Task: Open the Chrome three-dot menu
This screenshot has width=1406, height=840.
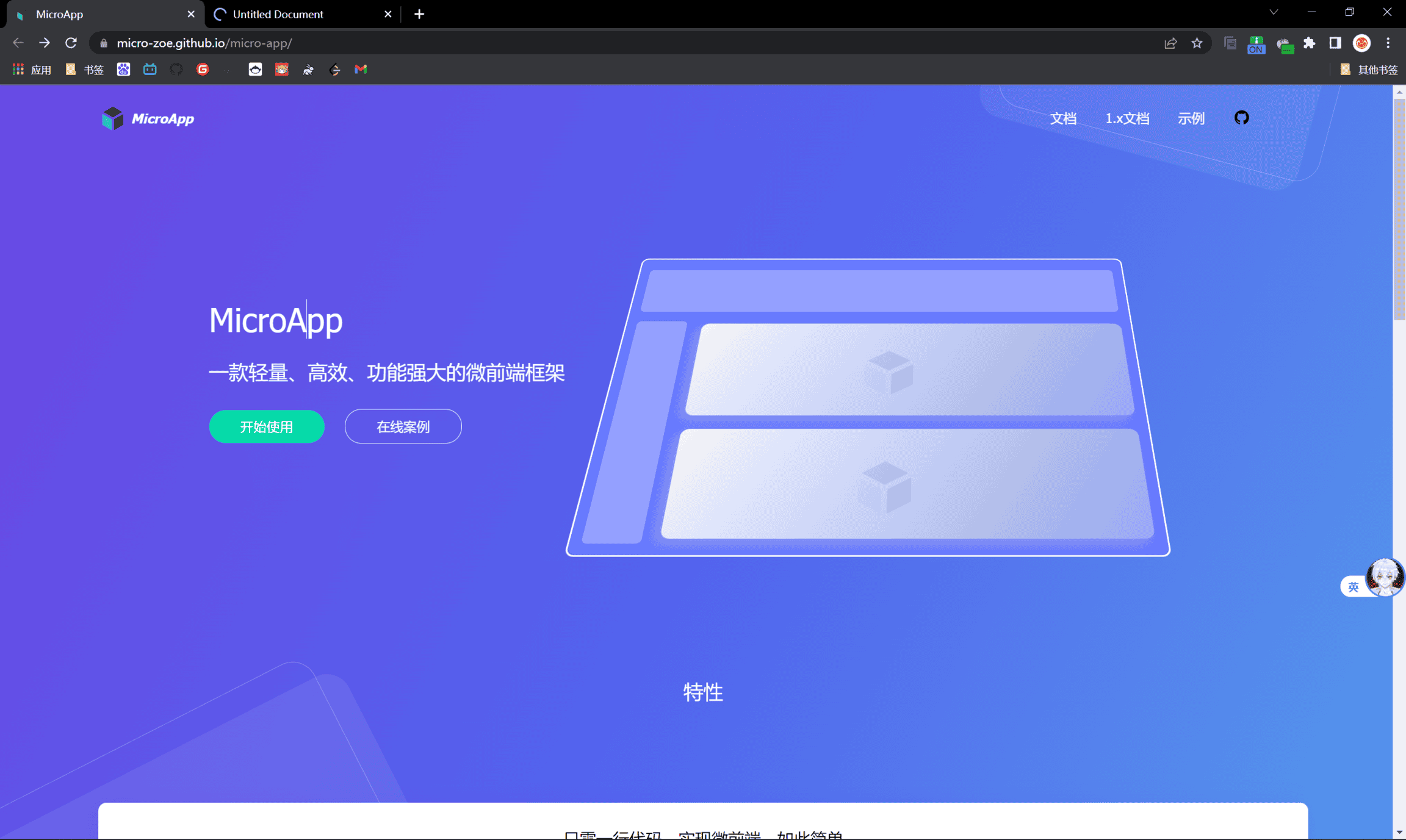Action: click(x=1388, y=43)
